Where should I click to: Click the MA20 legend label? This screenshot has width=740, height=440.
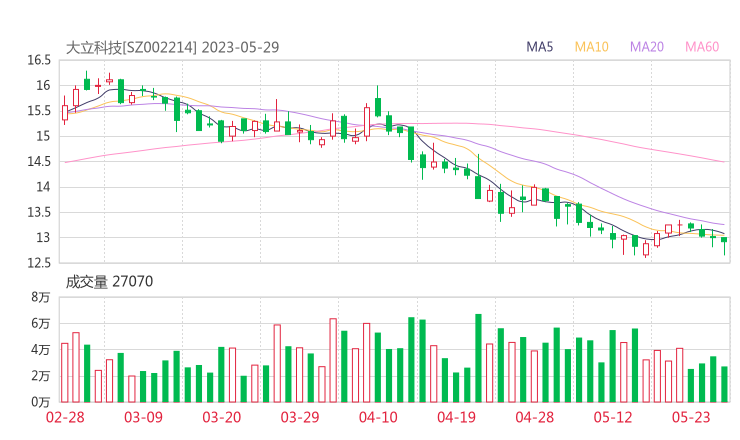[x=647, y=47]
